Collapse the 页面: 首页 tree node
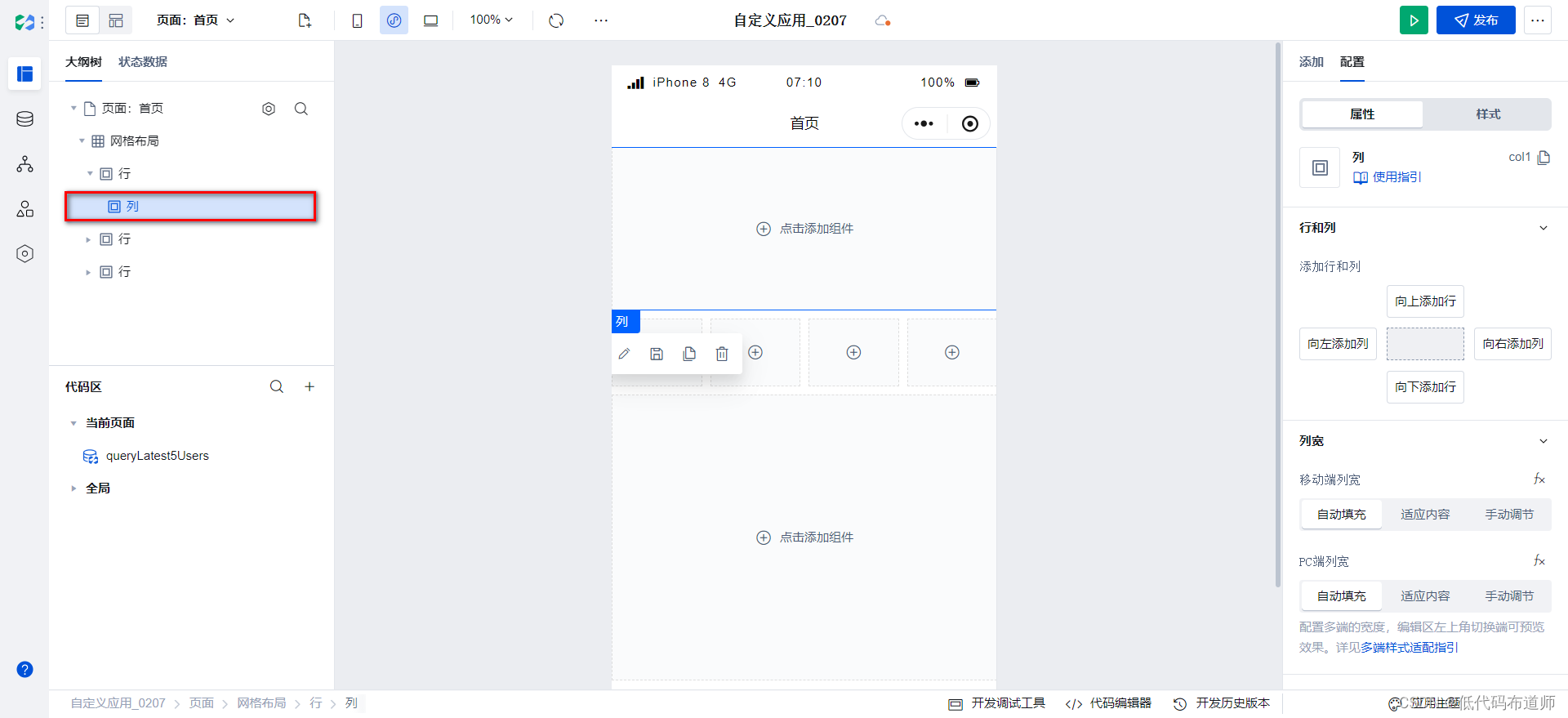 pyautogui.click(x=73, y=109)
